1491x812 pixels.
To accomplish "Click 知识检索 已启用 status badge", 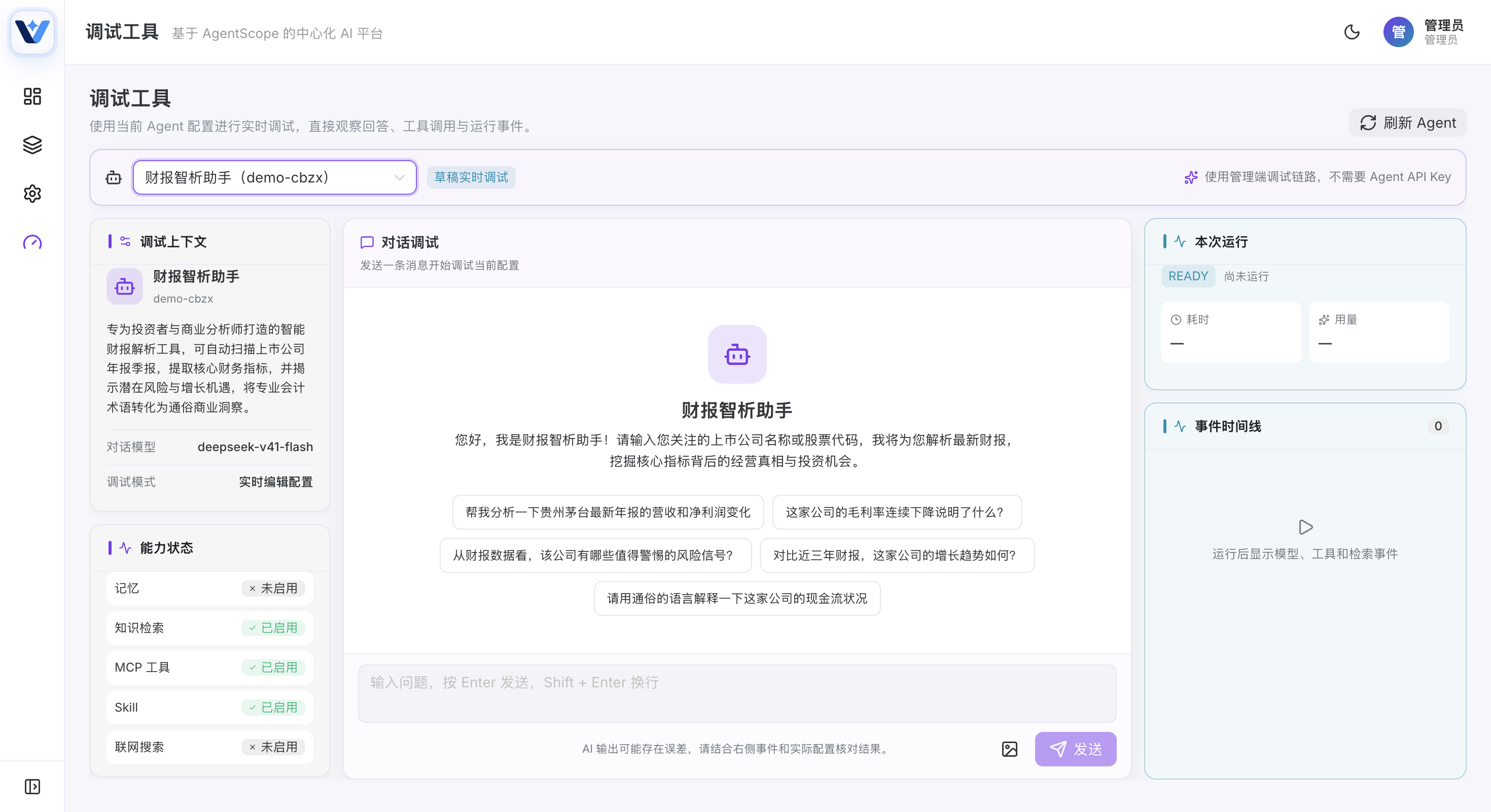I will click(273, 628).
